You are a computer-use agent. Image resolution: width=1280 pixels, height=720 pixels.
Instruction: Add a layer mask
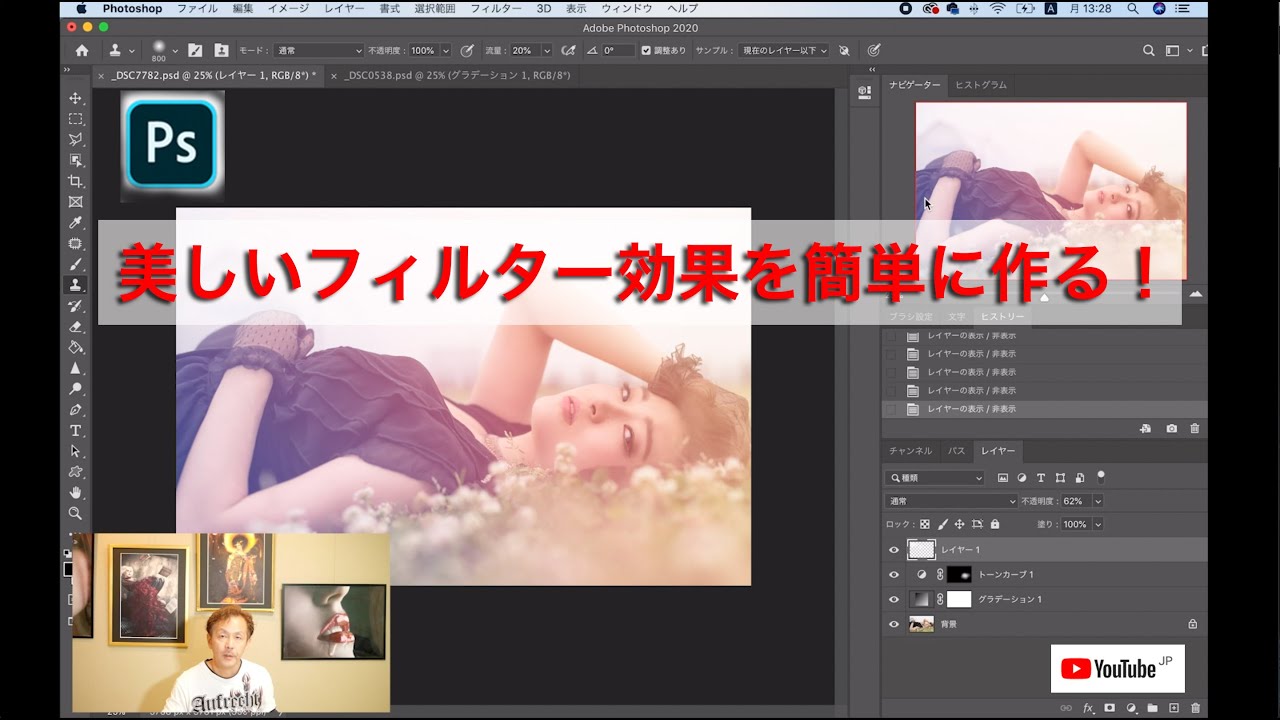pyautogui.click(x=1109, y=708)
